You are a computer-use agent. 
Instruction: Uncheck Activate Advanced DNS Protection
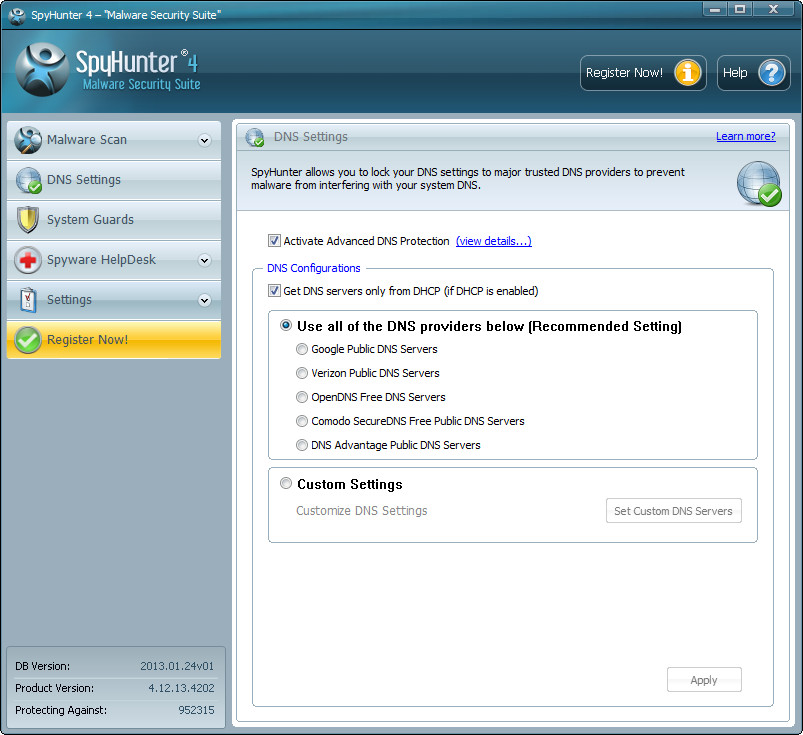[274, 241]
